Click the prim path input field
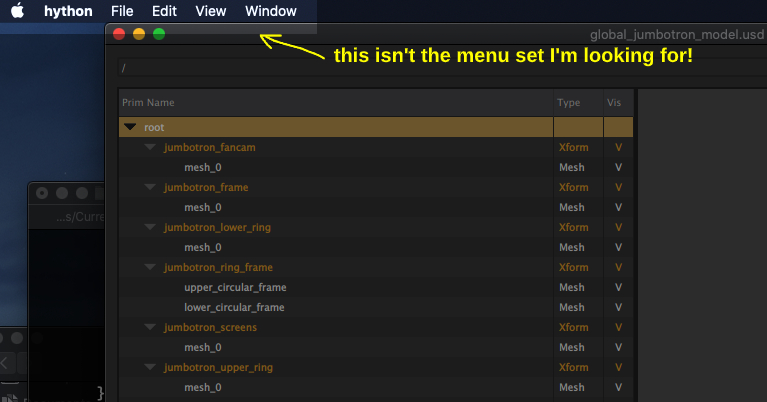This screenshot has width=767, height=402. tap(442, 68)
